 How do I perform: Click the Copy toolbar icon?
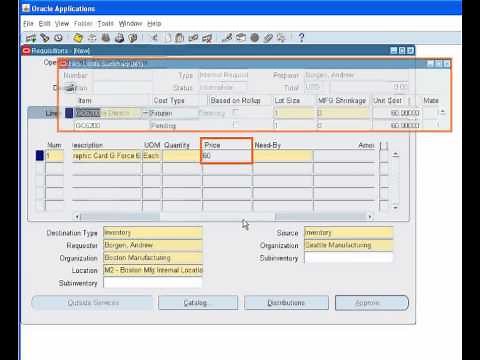tap(168, 38)
